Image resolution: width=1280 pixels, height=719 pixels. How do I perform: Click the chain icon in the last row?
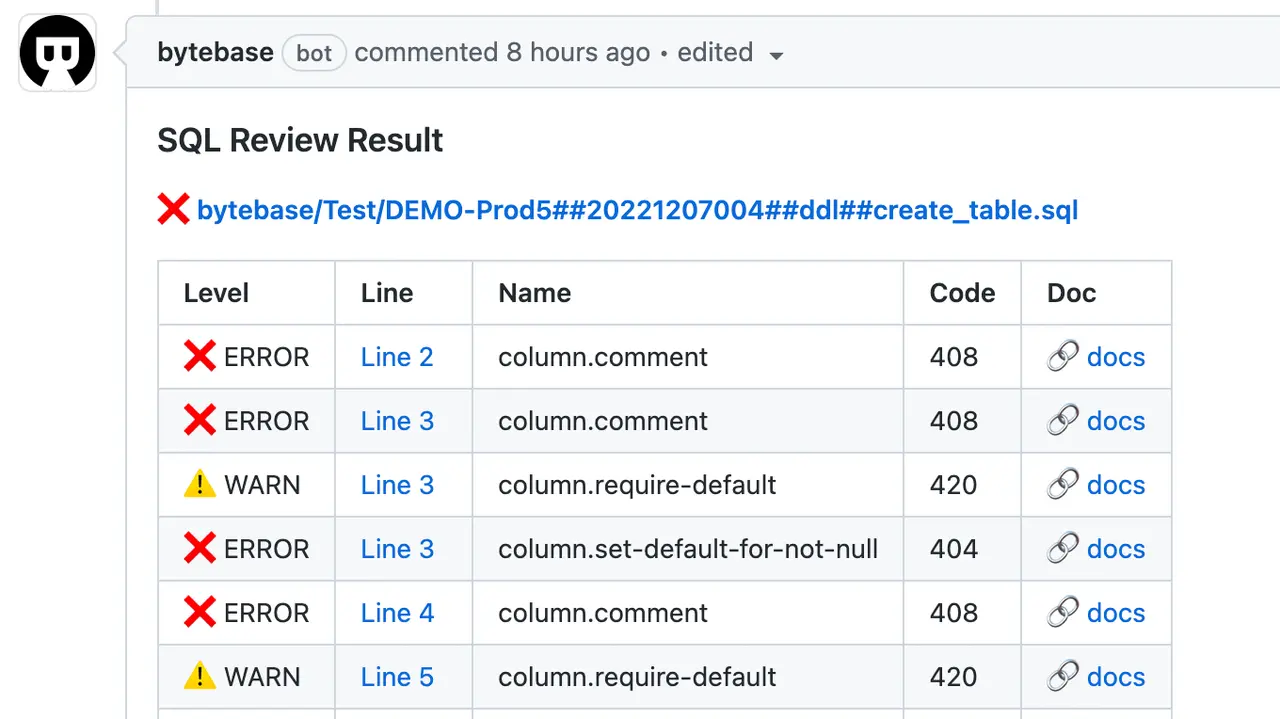tap(1062, 677)
